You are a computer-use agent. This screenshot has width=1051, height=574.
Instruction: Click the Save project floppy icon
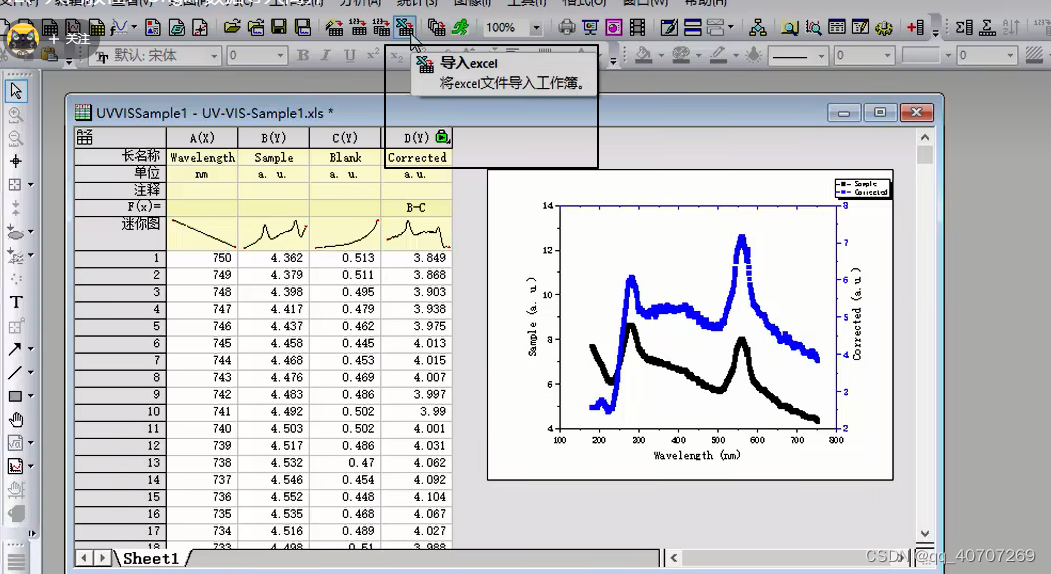pos(279,27)
